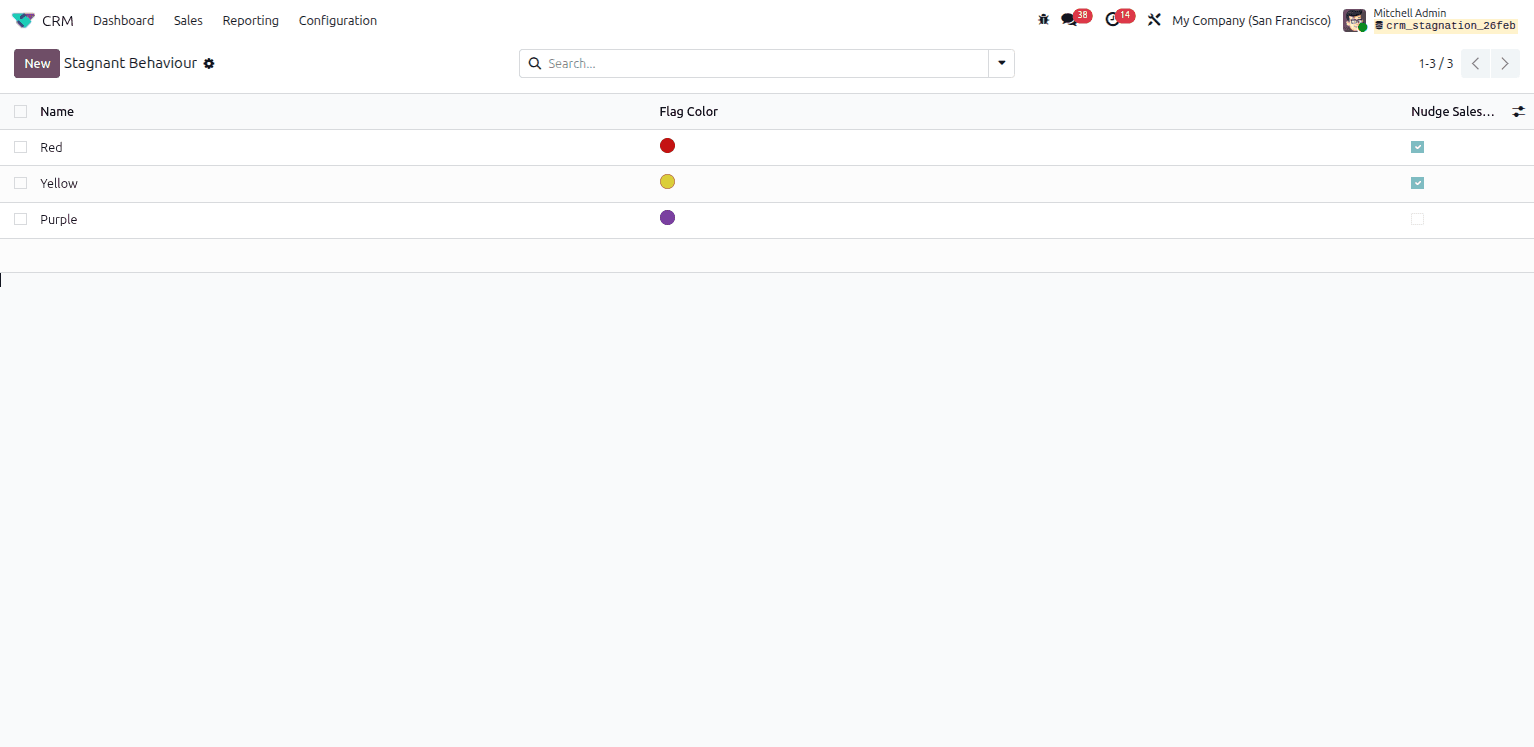Viewport: 1534px width, 747px height.
Task: Click the Red flag color circle
Action: pos(667,145)
